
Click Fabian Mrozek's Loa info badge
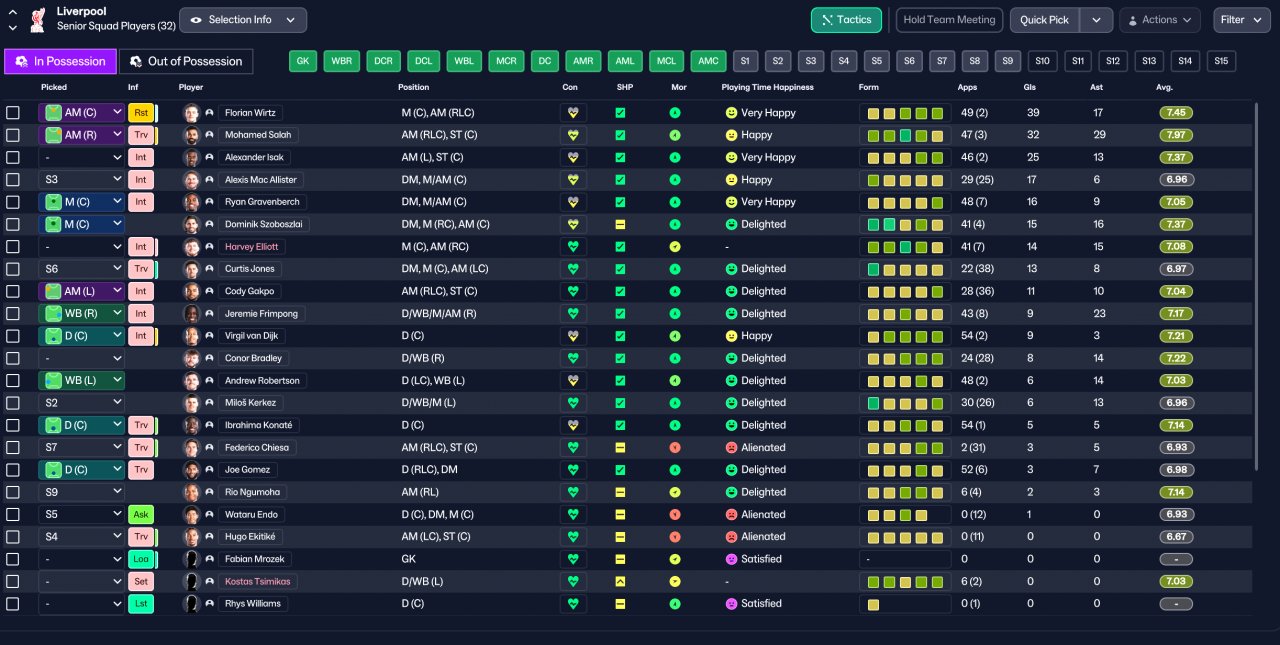coord(141,559)
